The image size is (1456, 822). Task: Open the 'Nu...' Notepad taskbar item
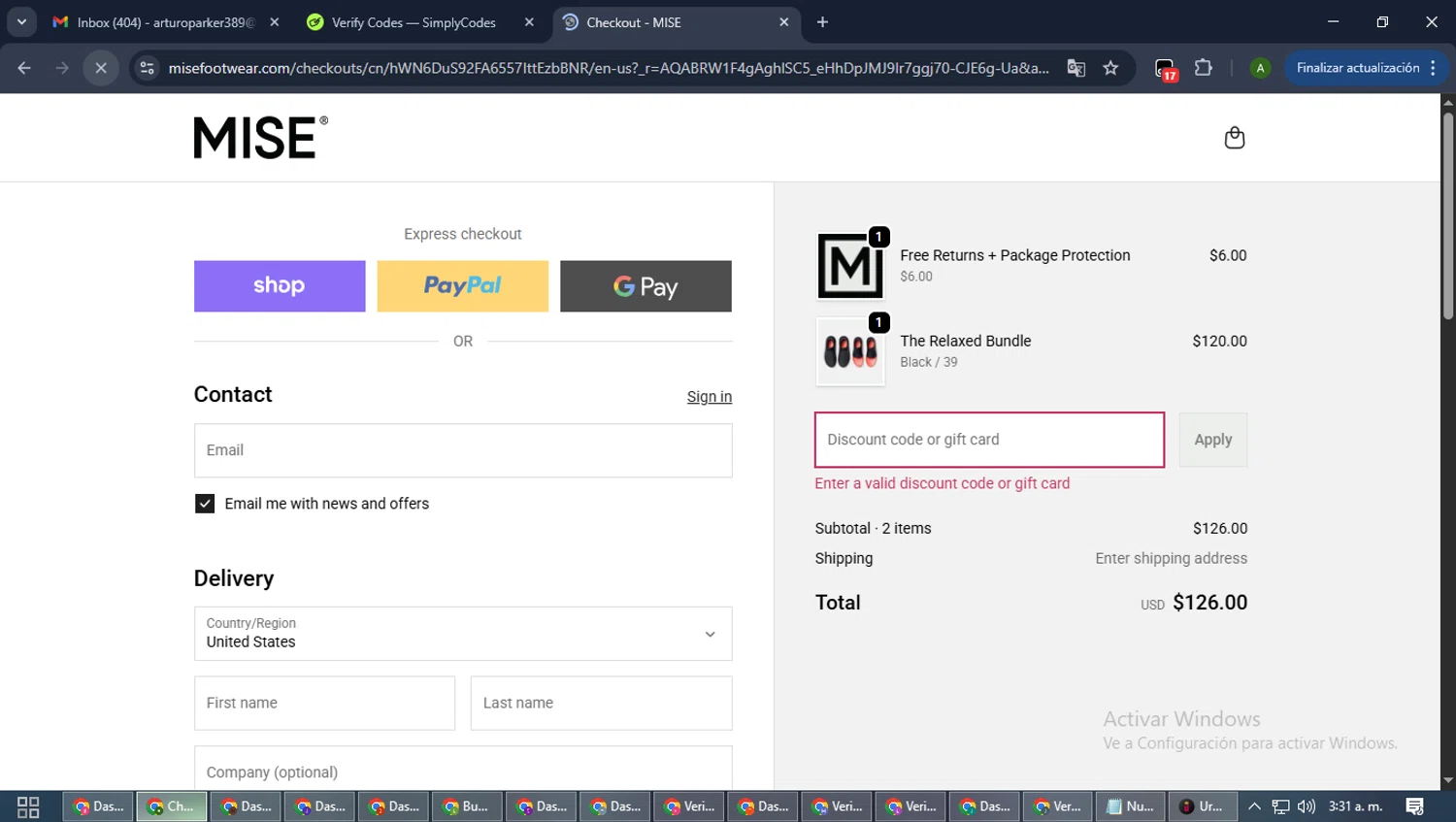click(1131, 806)
